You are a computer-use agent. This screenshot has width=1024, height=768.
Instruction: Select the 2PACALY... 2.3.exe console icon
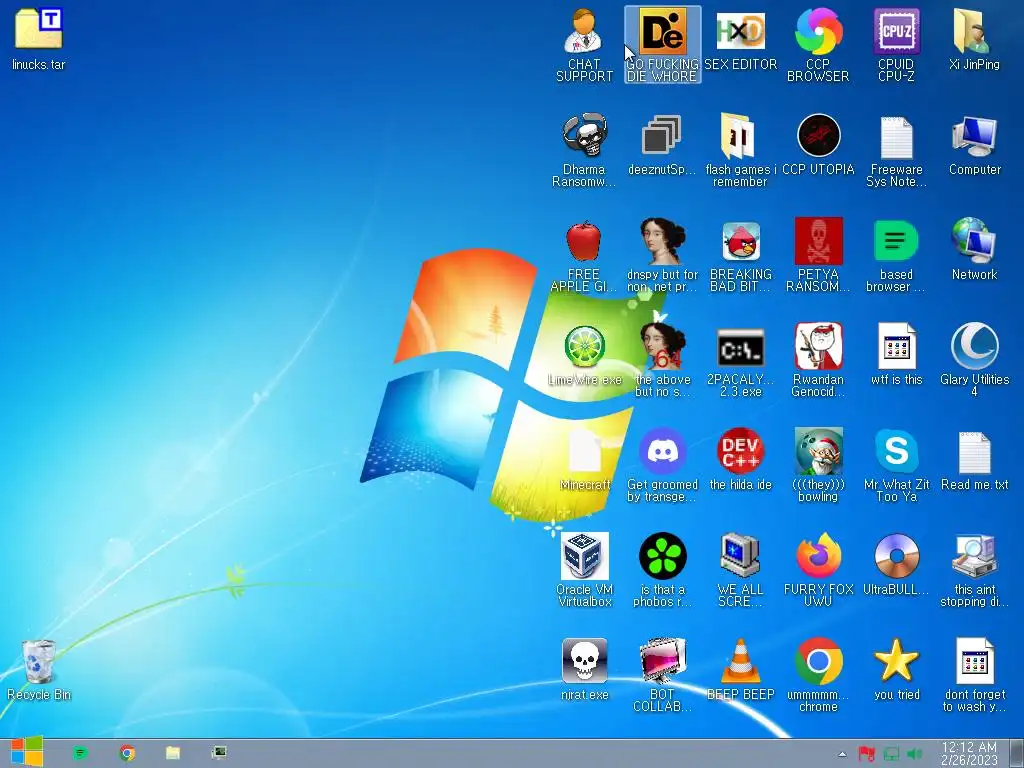click(740, 348)
